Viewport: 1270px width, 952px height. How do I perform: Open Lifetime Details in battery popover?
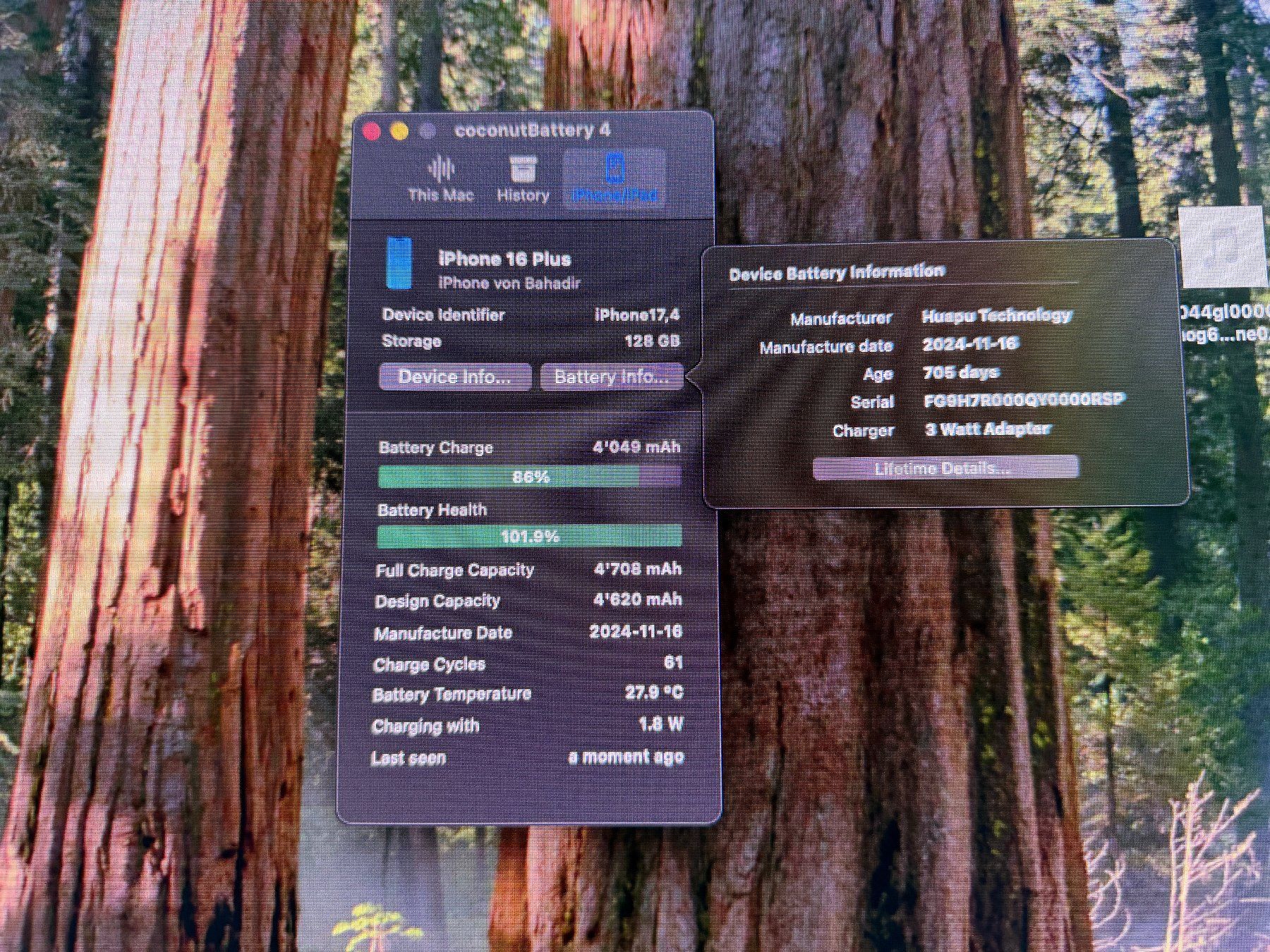coord(945,468)
